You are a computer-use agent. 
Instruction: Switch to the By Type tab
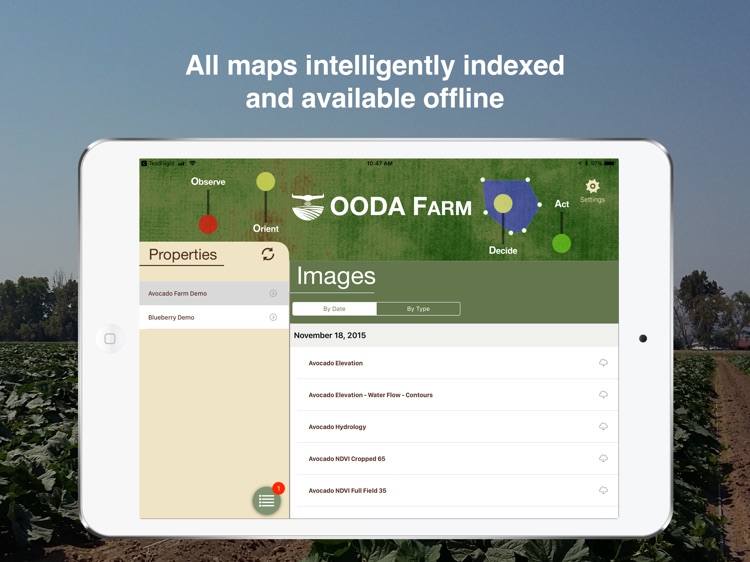click(x=419, y=309)
